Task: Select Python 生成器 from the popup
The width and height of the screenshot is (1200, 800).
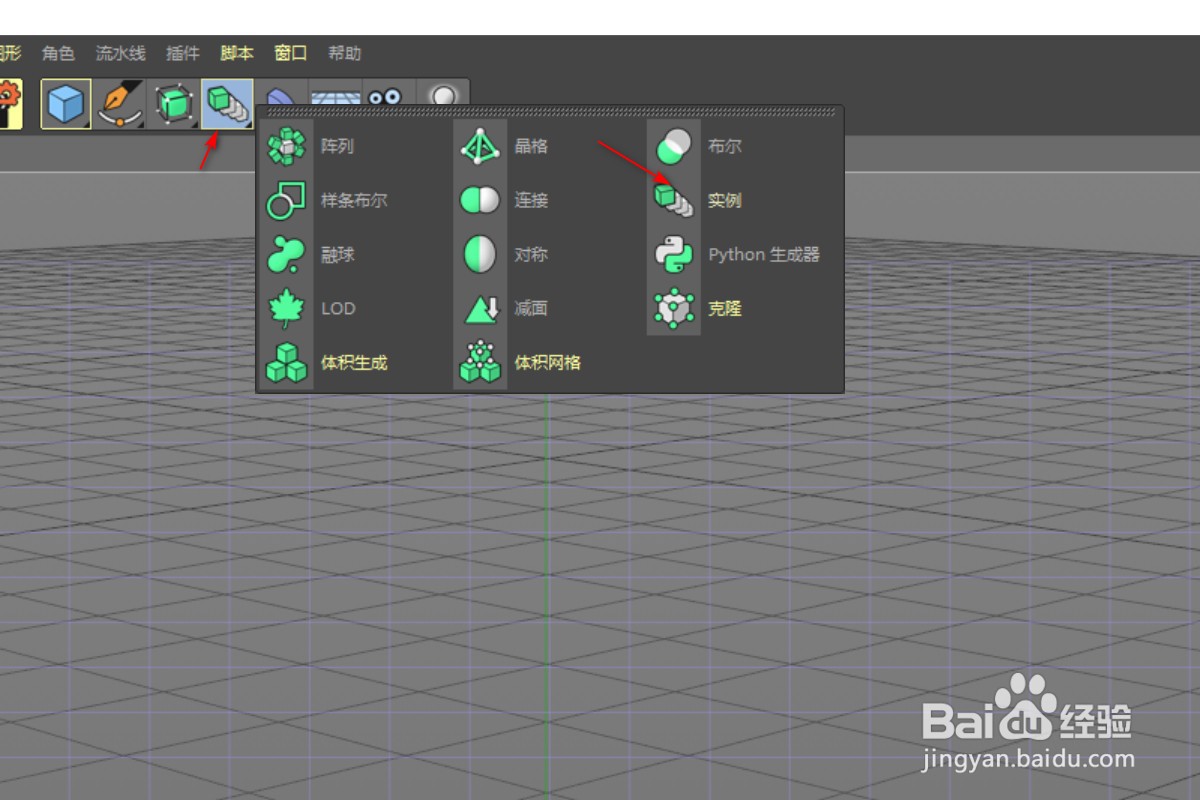Action: click(764, 254)
